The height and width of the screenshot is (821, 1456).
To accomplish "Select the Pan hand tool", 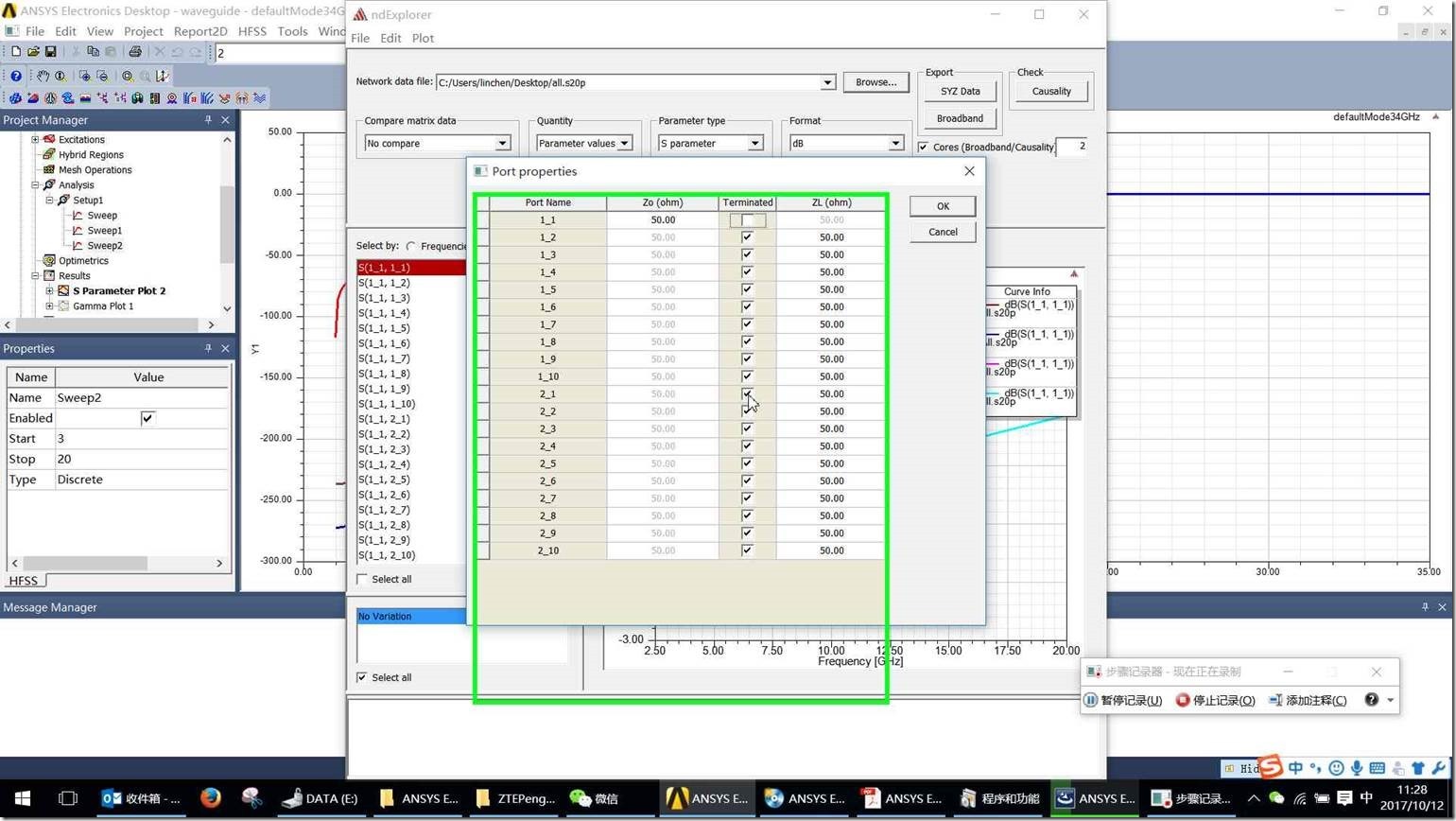I will click(x=43, y=76).
